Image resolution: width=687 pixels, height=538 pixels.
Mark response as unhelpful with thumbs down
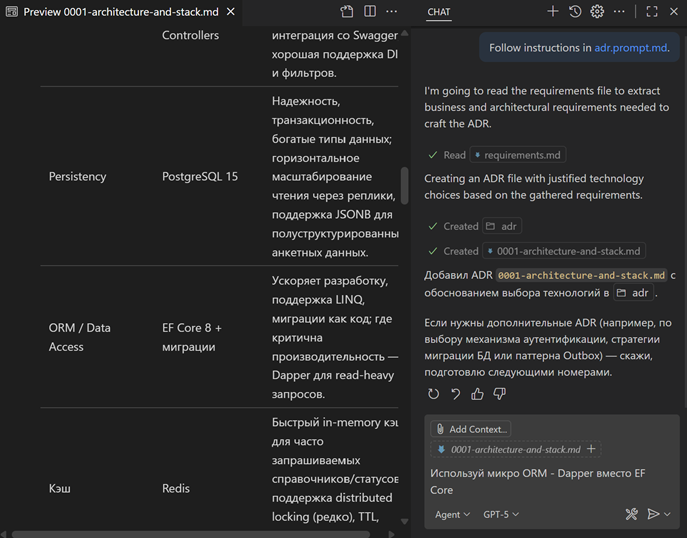pos(499,394)
